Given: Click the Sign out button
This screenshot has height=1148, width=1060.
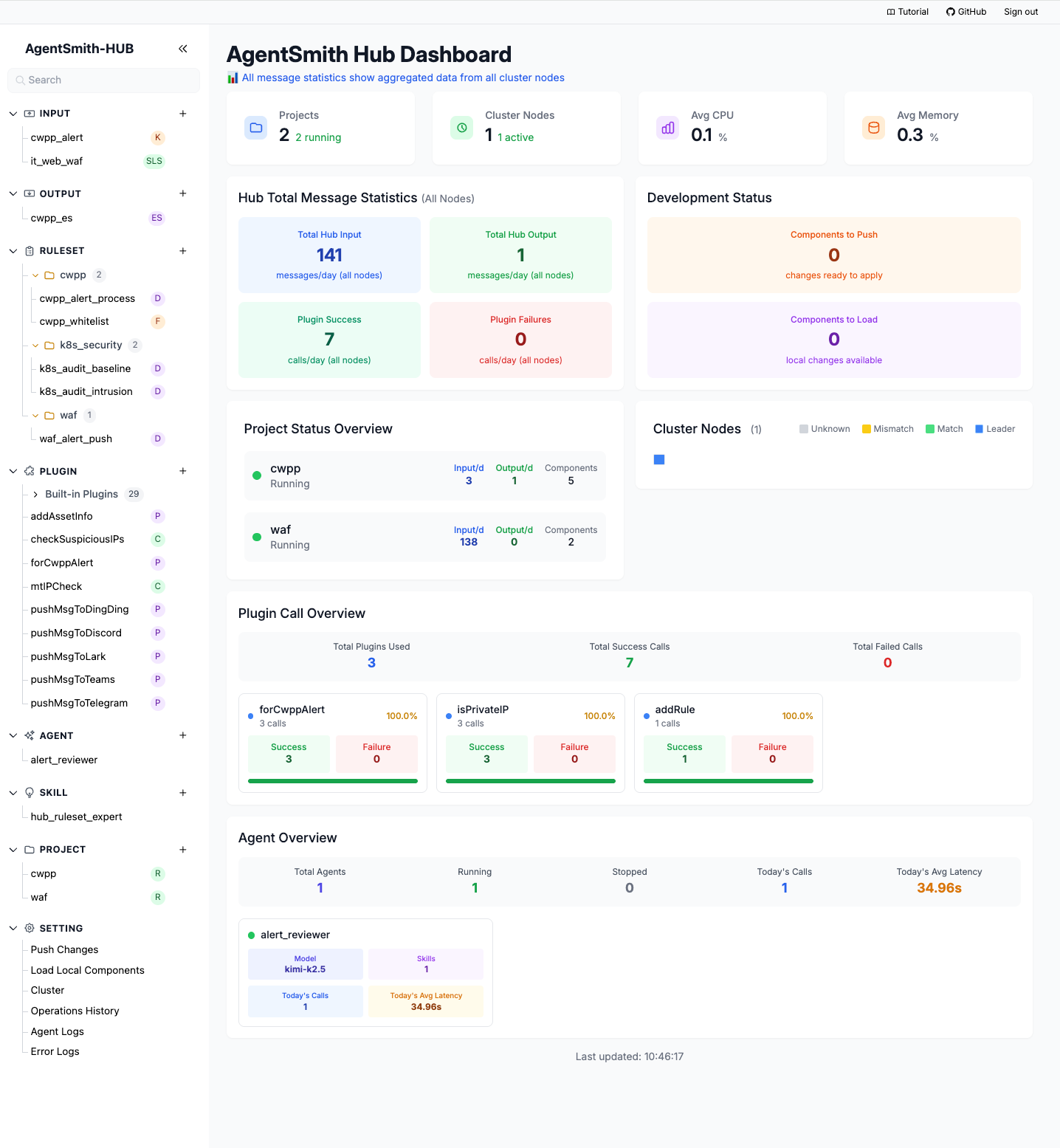Looking at the screenshot, I should click(x=1021, y=12).
